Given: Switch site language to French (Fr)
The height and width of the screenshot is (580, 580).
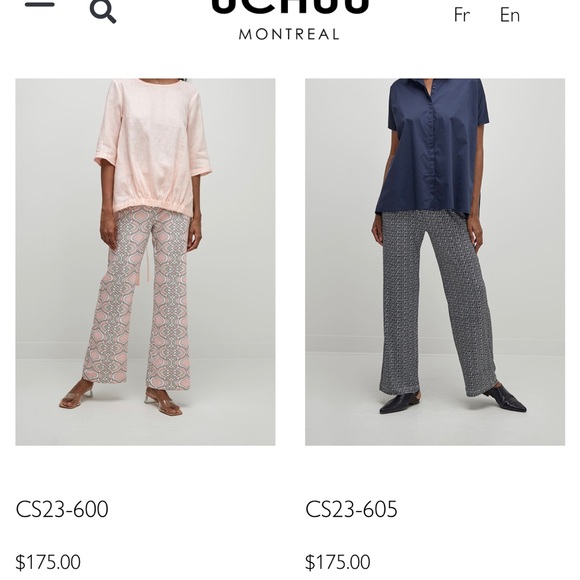Looking at the screenshot, I should point(462,15).
